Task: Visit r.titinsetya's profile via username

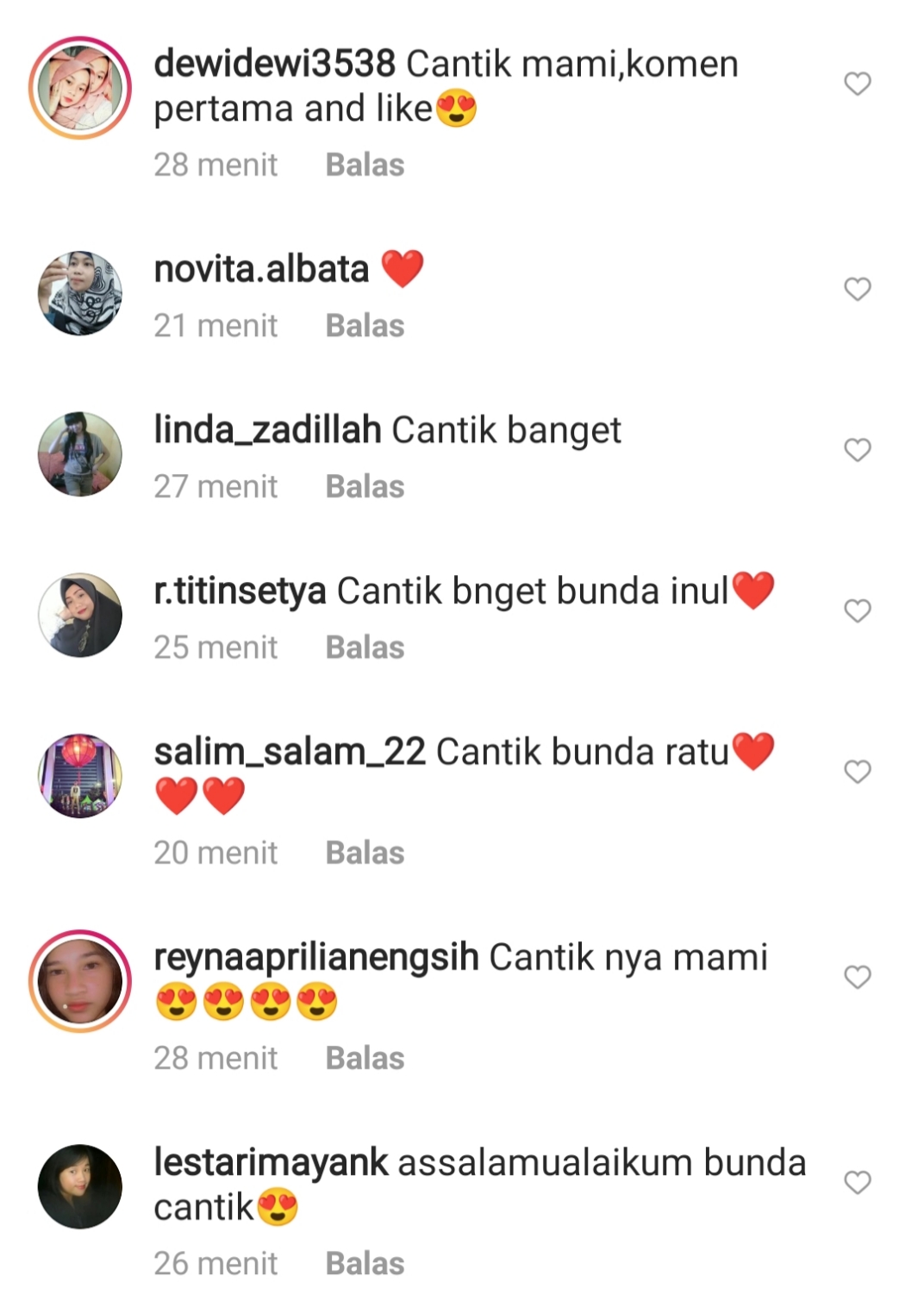Action: coord(240,591)
